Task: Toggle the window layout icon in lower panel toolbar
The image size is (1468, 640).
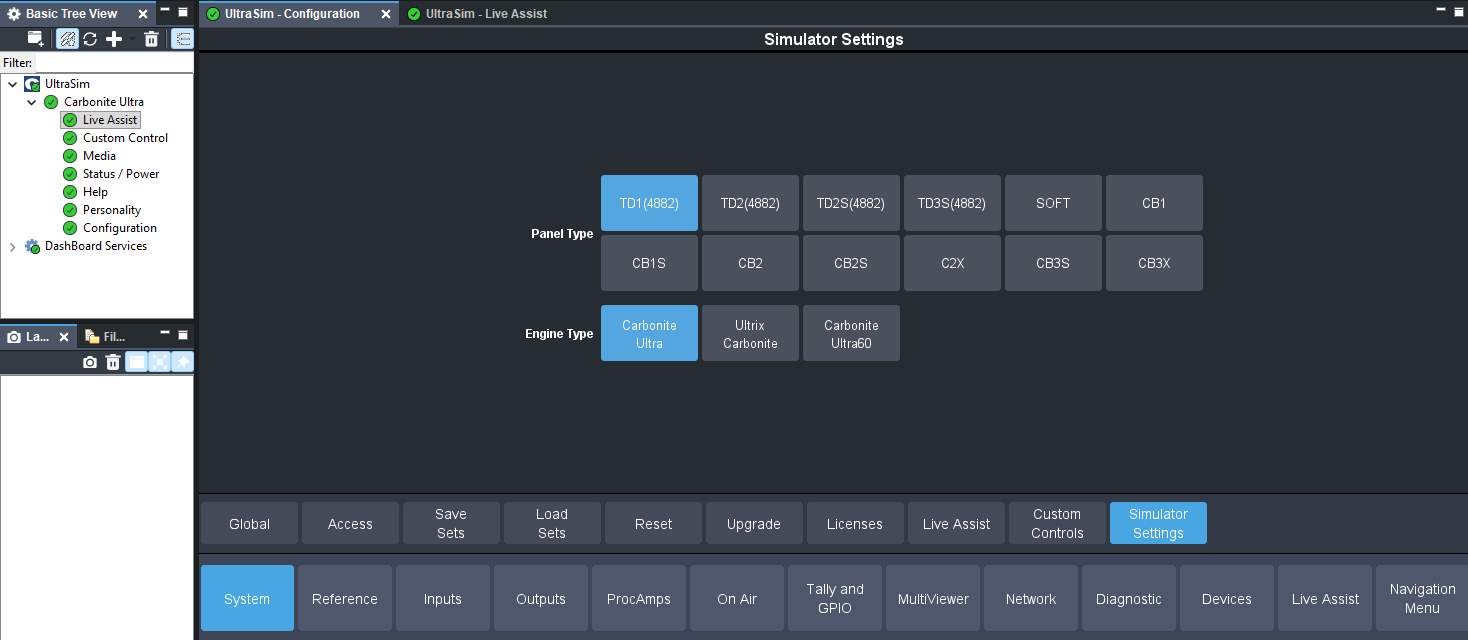Action: pyautogui.click(x=137, y=362)
